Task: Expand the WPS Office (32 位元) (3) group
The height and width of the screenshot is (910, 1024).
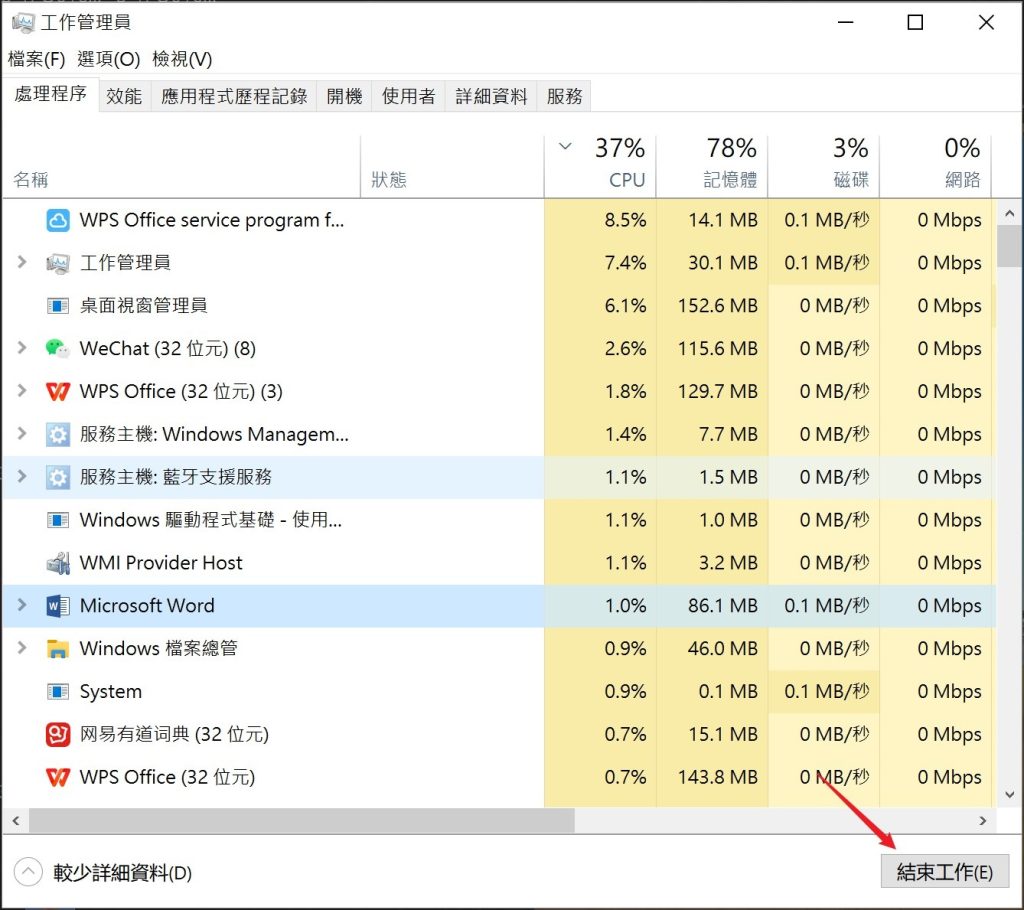Action: pos(22,391)
